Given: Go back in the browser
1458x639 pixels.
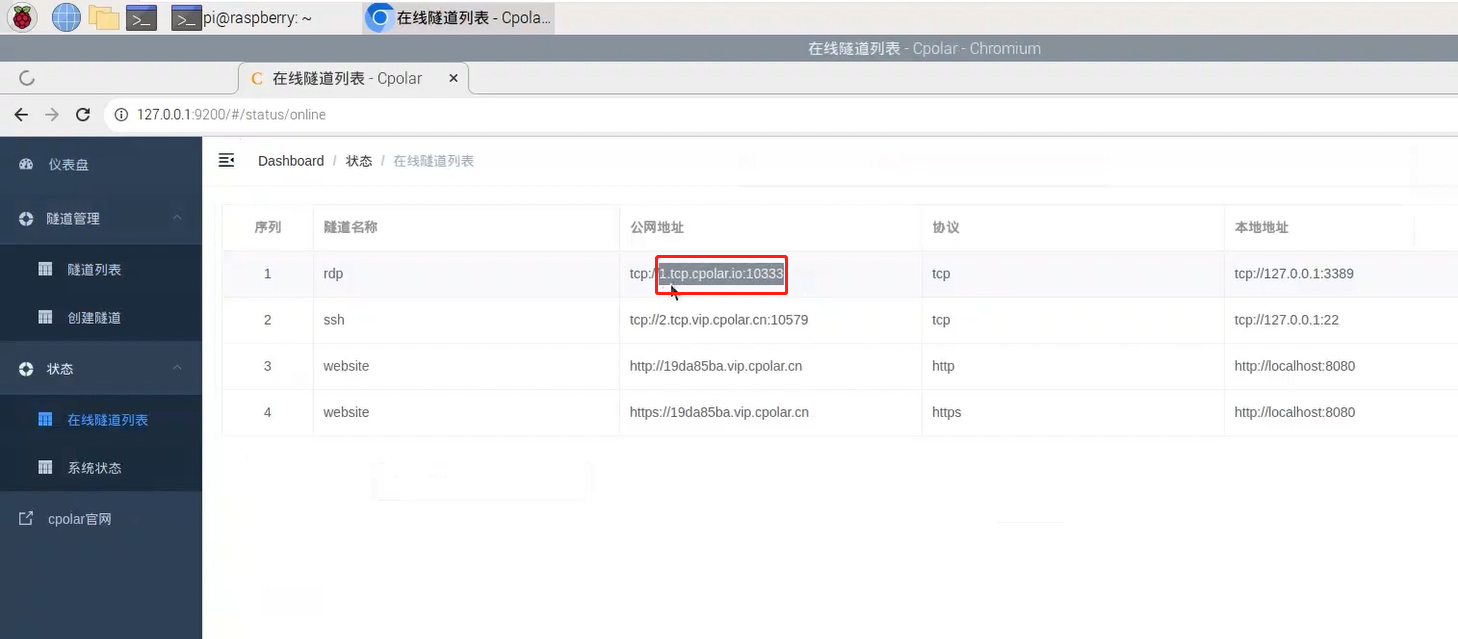Looking at the screenshot, I should tap(21, 115).
